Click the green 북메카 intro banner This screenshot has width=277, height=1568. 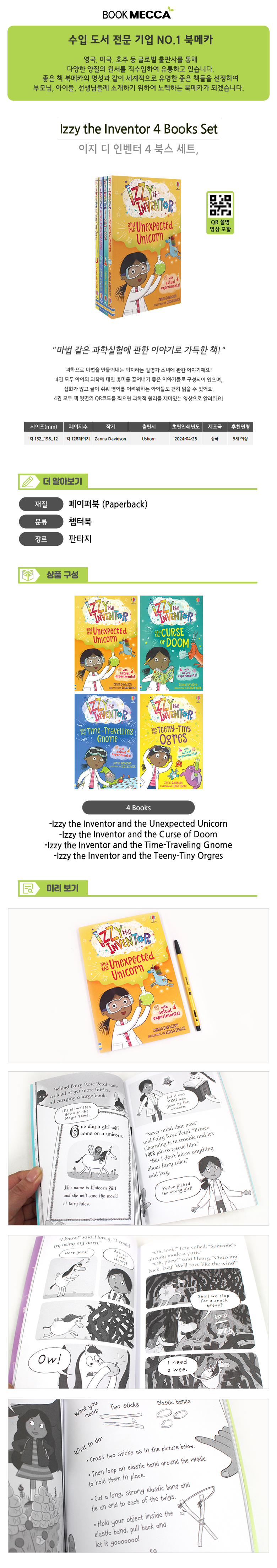point(138,63)
